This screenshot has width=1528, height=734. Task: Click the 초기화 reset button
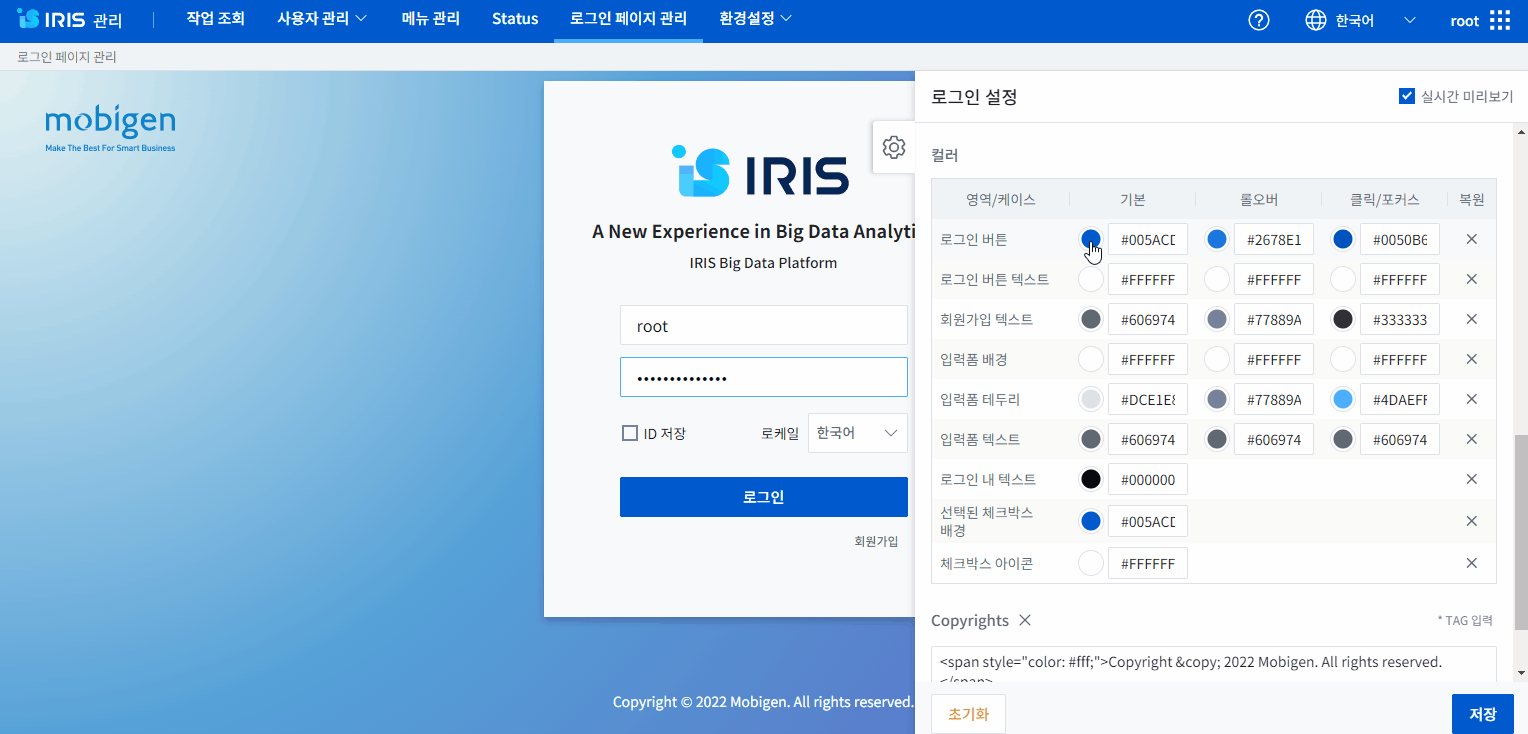click(968, 714)
